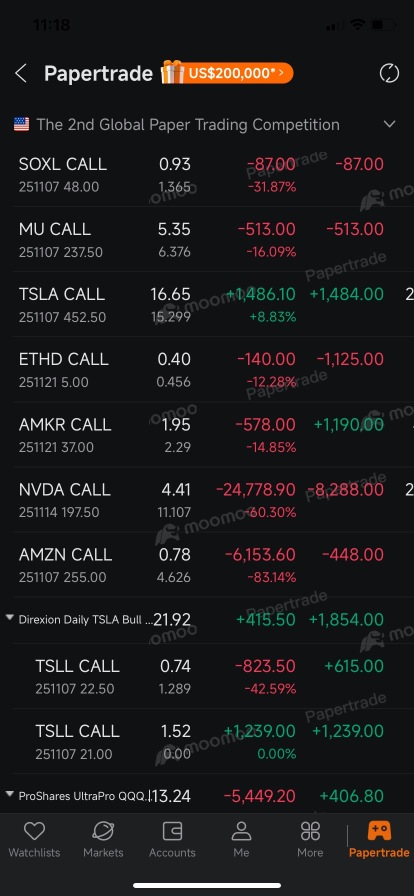Open the Watchlists heart icon
Image resolution: width=414 pixels, height=896 pixels.
pyautogui.click(x=34, y=831)
